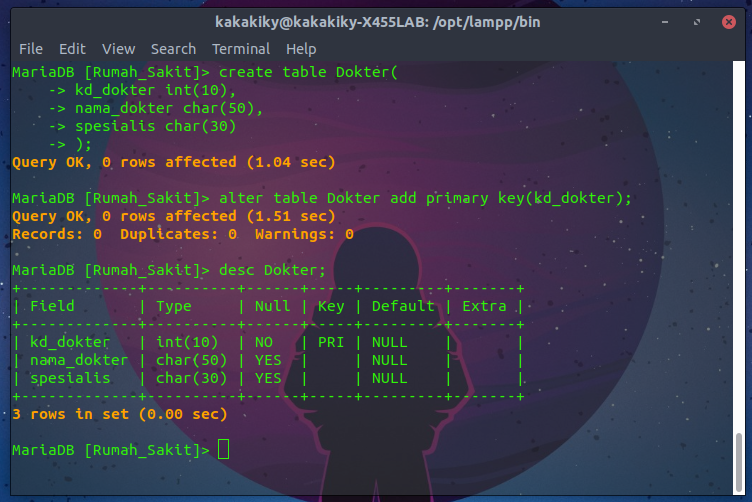Click the 'char(50)' type cell
Image resolution: width=752 pixels, height=502 pixels.
point(191,360)
